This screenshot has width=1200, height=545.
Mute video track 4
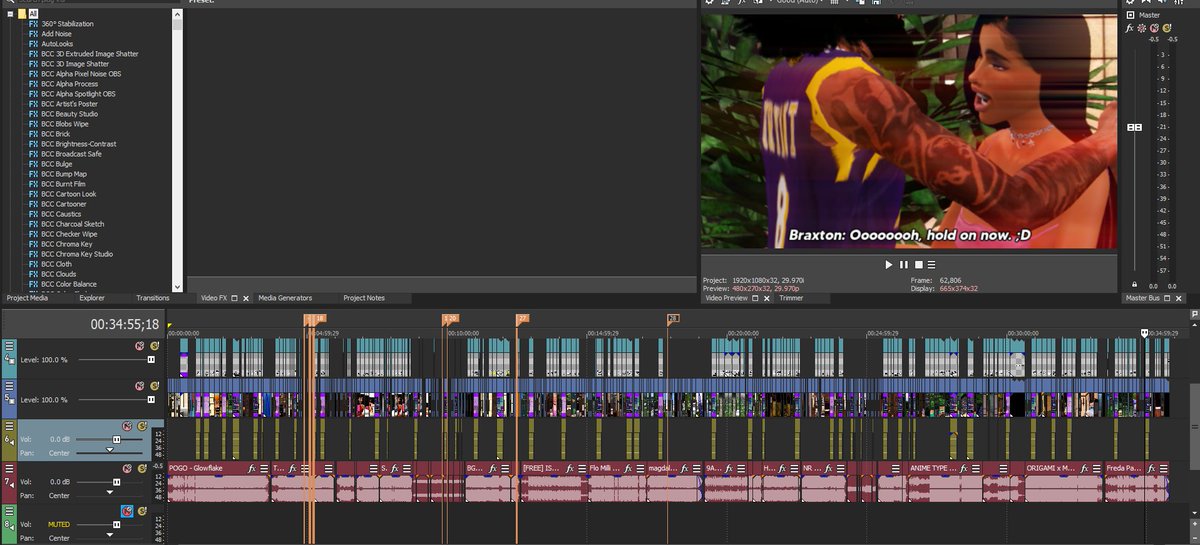(141, 345)
